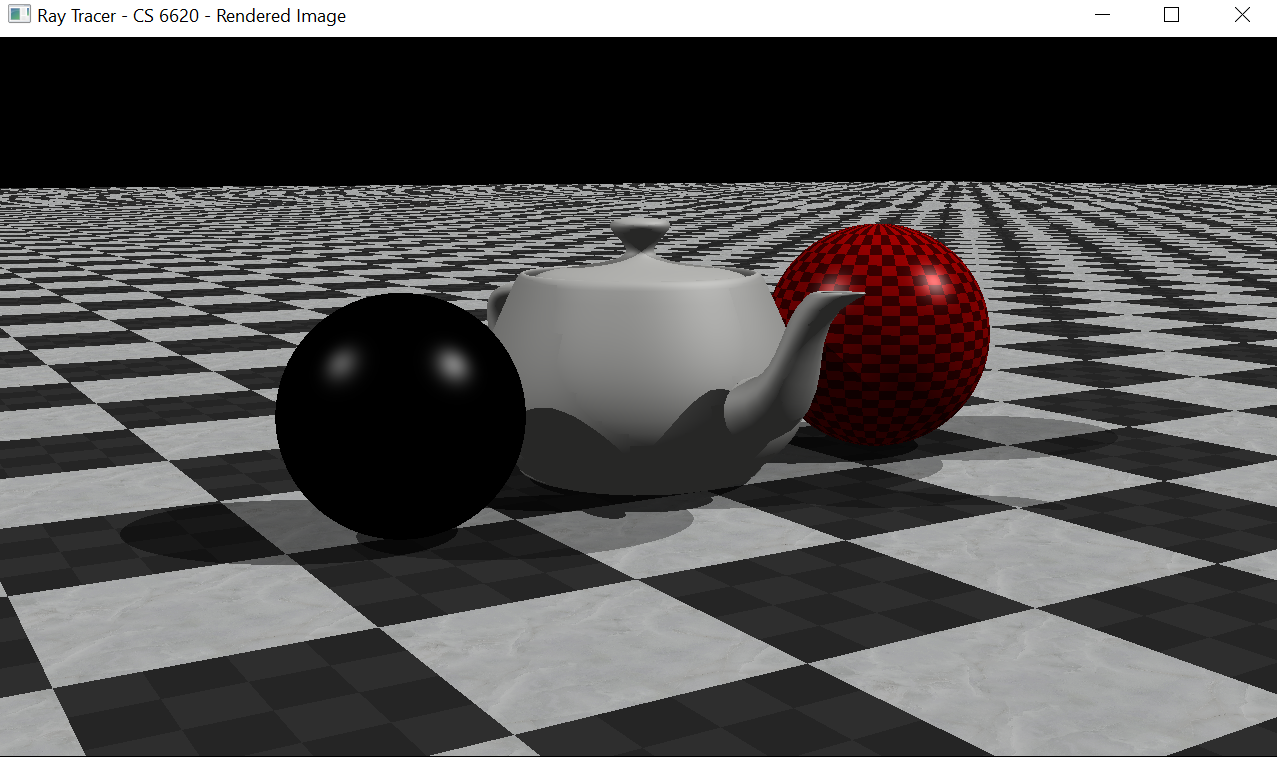Click the empty title bar area
This screenshot has width=1277, height=757.
[x=700, y=15]
